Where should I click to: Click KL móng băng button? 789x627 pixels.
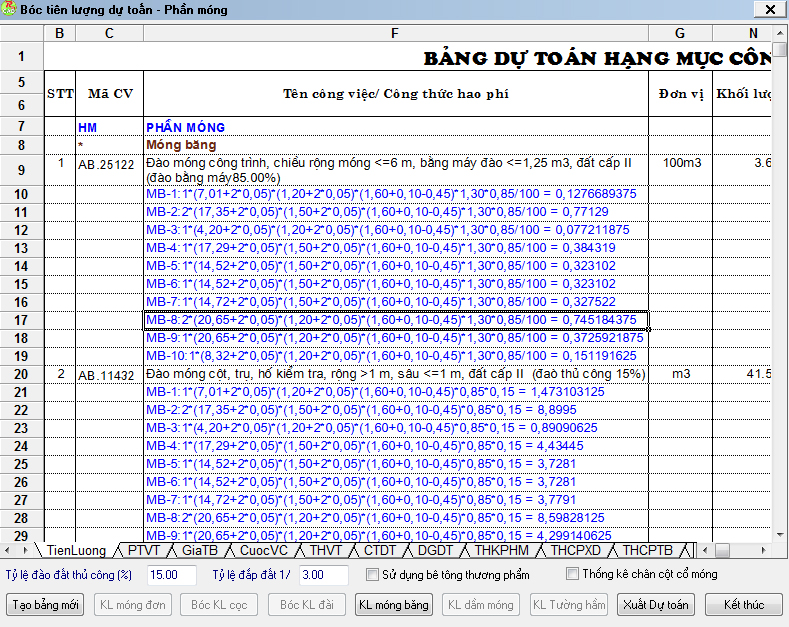click(x=394, y=605)
